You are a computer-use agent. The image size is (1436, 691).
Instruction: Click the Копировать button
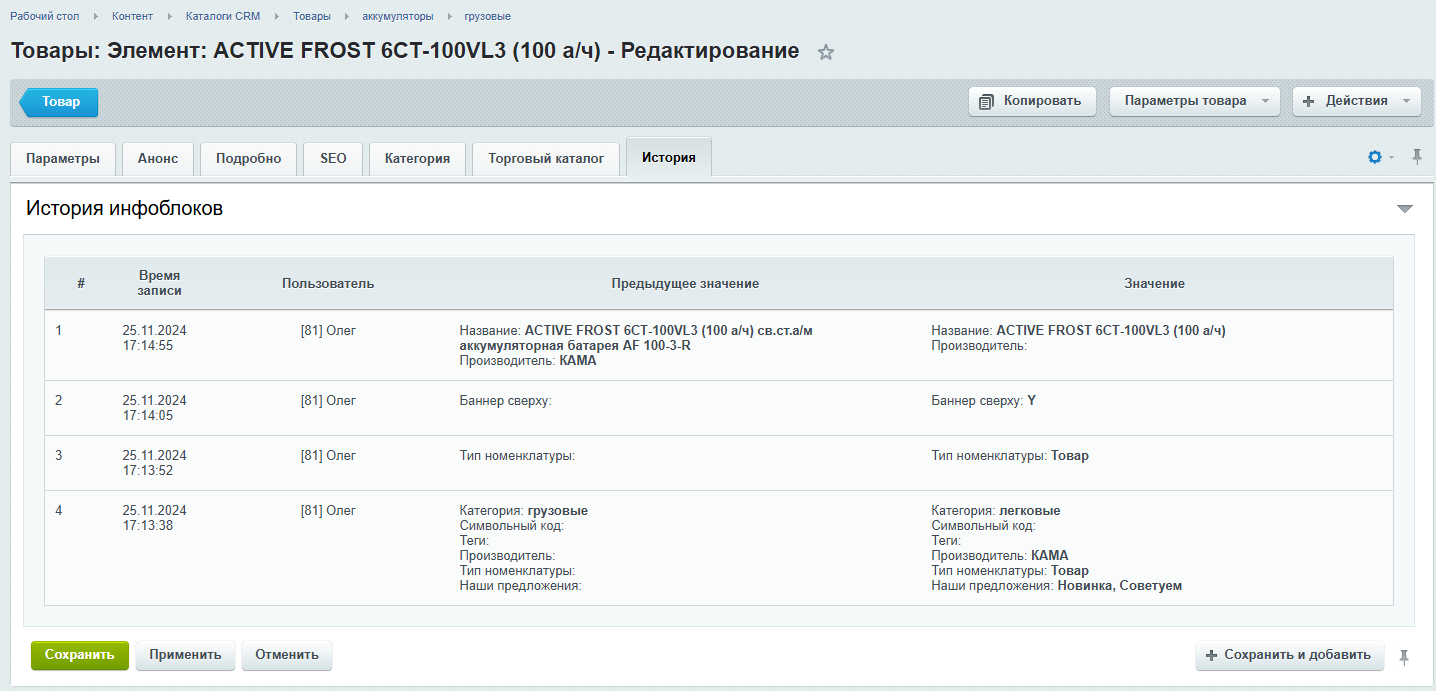1031,101
